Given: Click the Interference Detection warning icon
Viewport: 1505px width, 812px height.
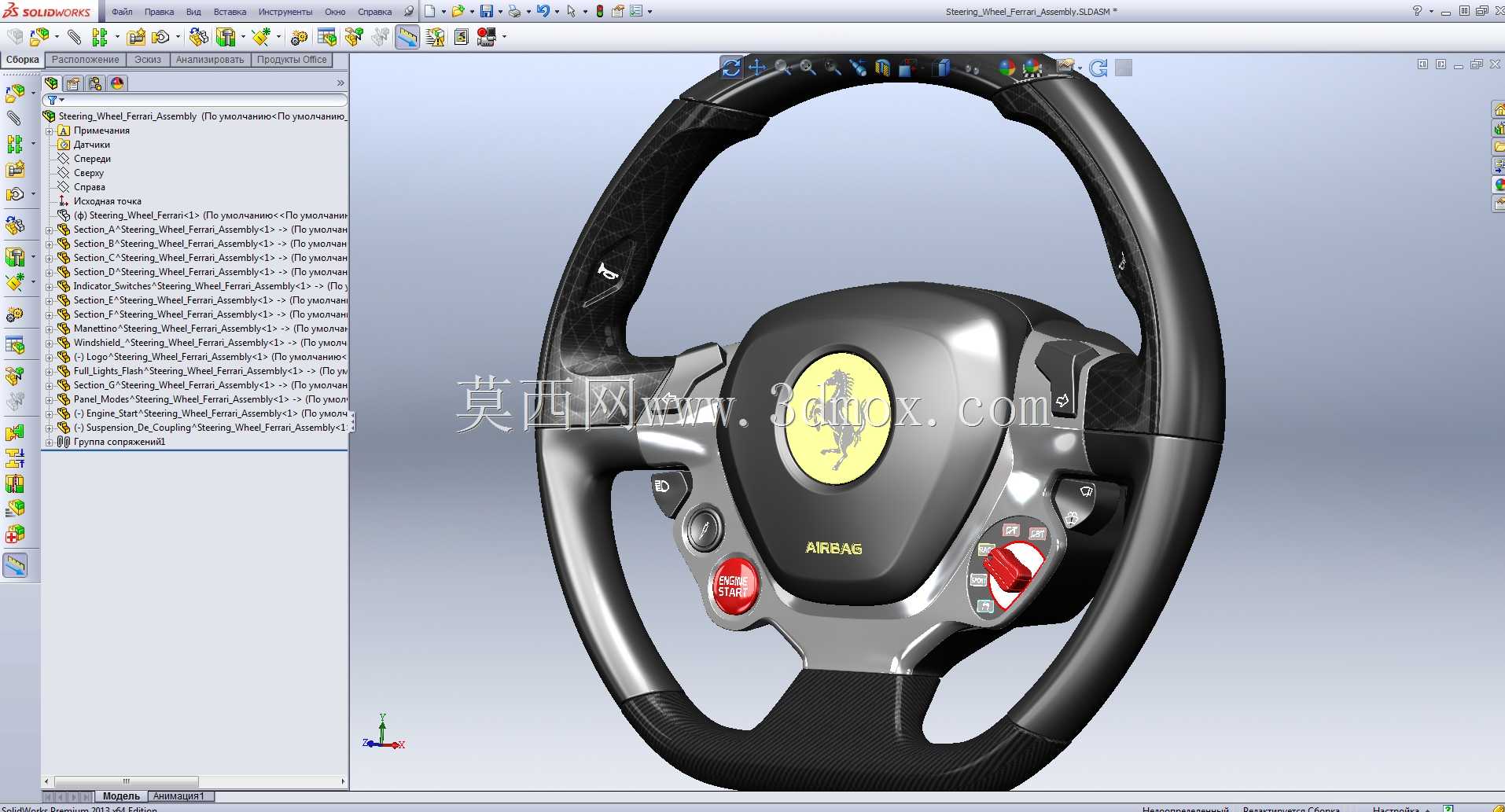Looking at the screenshot, I should tap(435, 36).
